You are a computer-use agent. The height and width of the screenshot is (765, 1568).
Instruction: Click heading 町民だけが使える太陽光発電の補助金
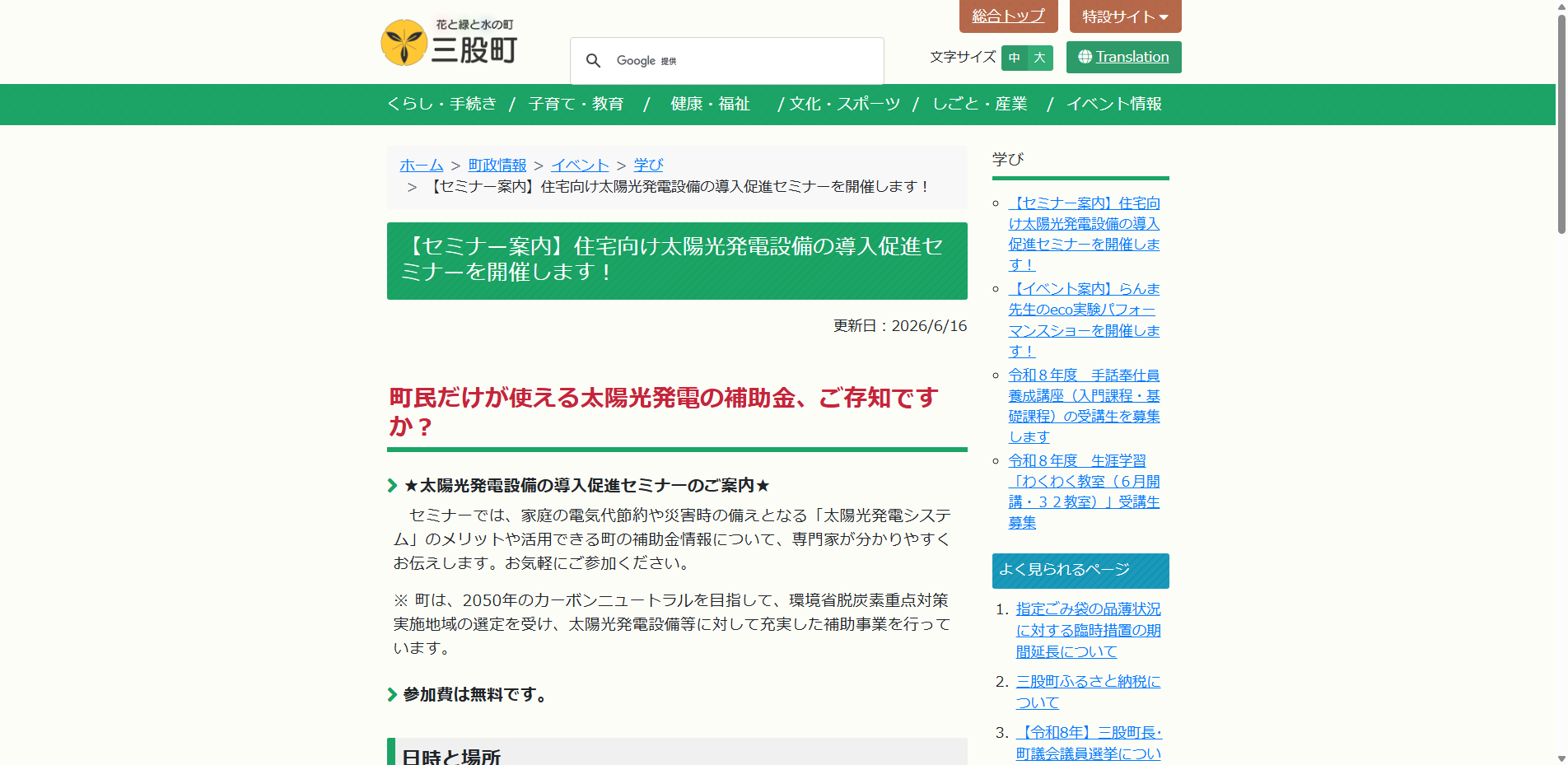coord(664,412)
